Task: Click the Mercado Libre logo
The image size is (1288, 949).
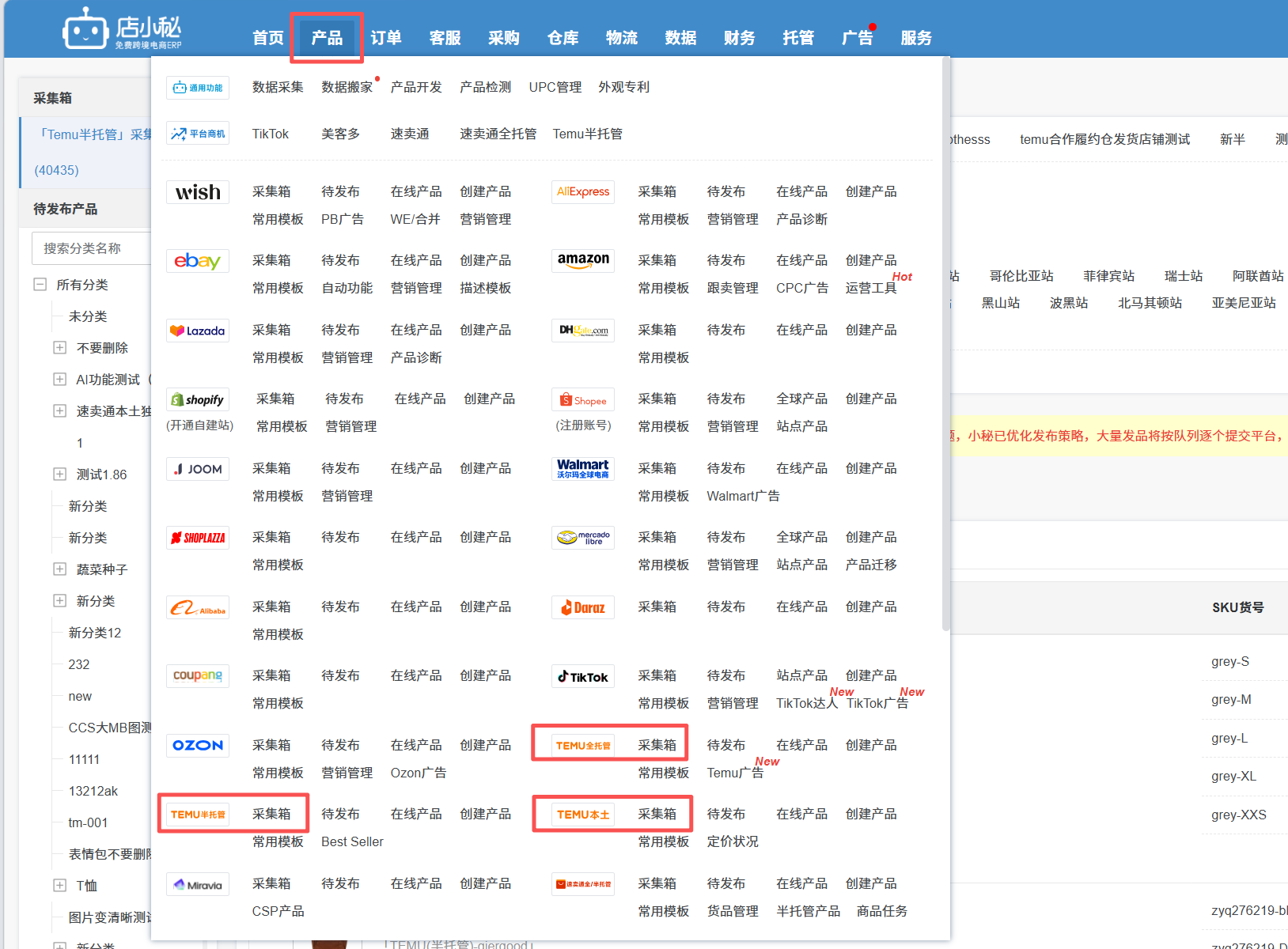Action: click(x=583, y=538)
